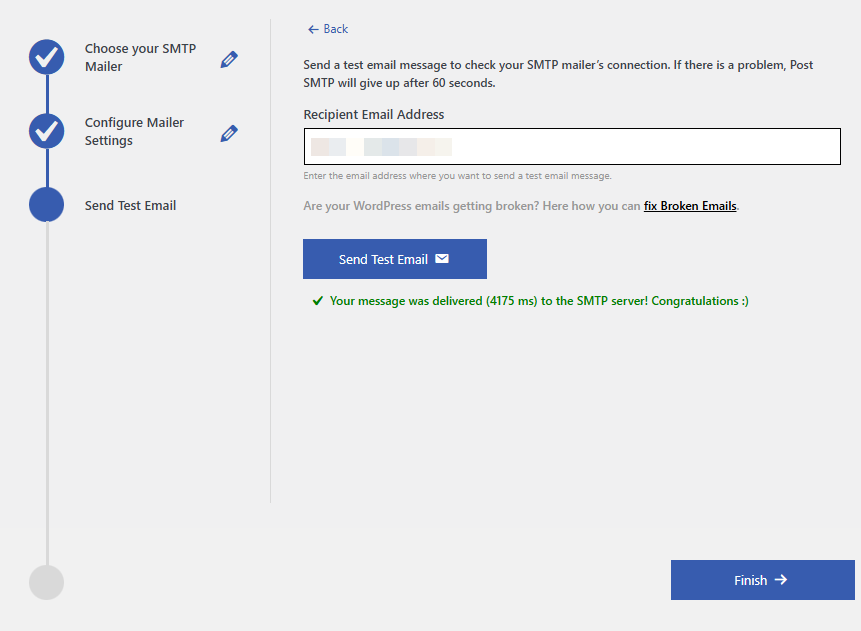Click the checkmark circle for Configure Mailer Settings
Screen dimensions: 861x631
pyautogui.click(x=47, y=131)
